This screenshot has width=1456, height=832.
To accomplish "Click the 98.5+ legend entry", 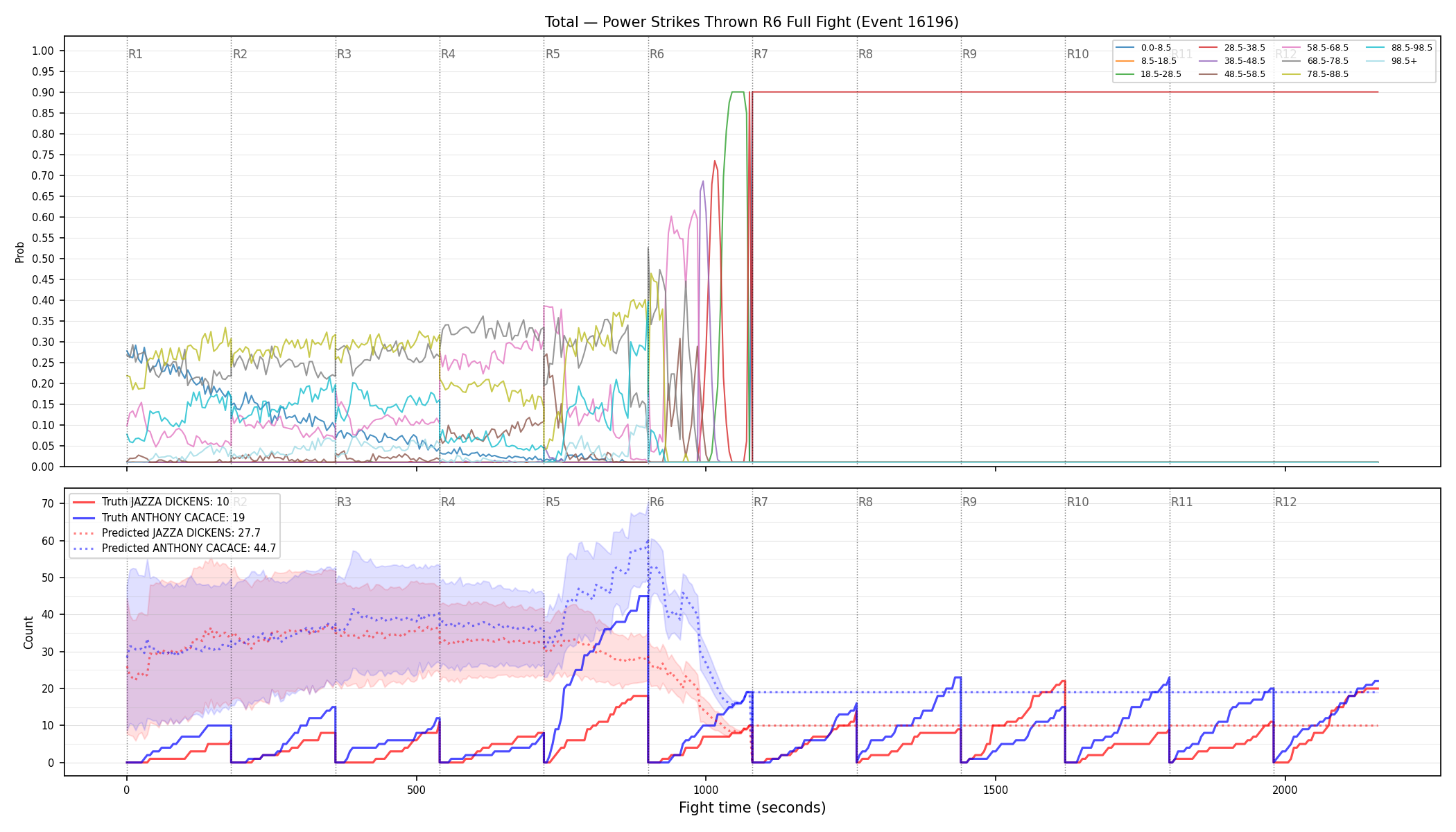I will 1392,61.
